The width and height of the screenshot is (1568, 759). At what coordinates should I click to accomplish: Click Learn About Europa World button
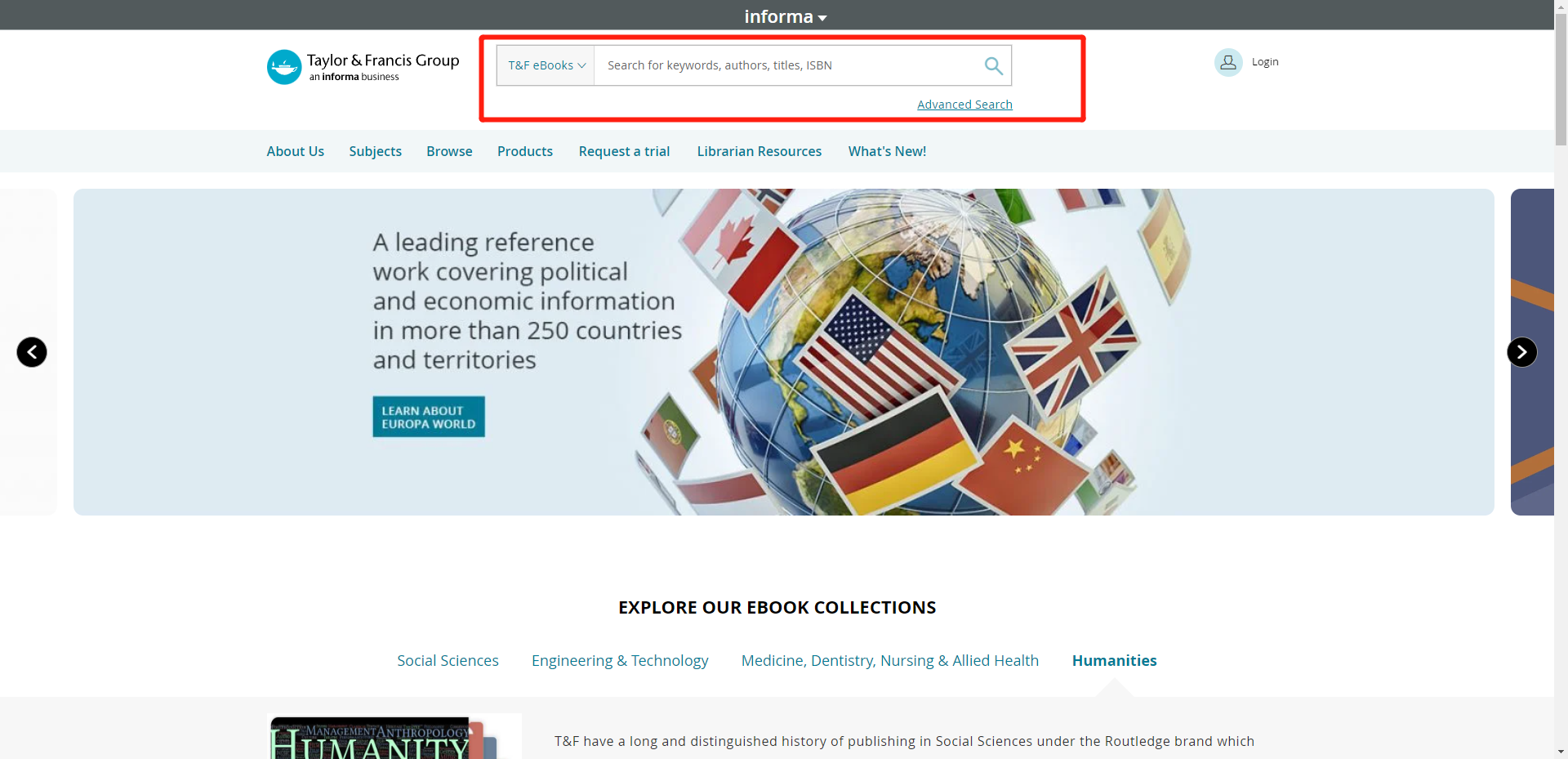coord(429,417)
